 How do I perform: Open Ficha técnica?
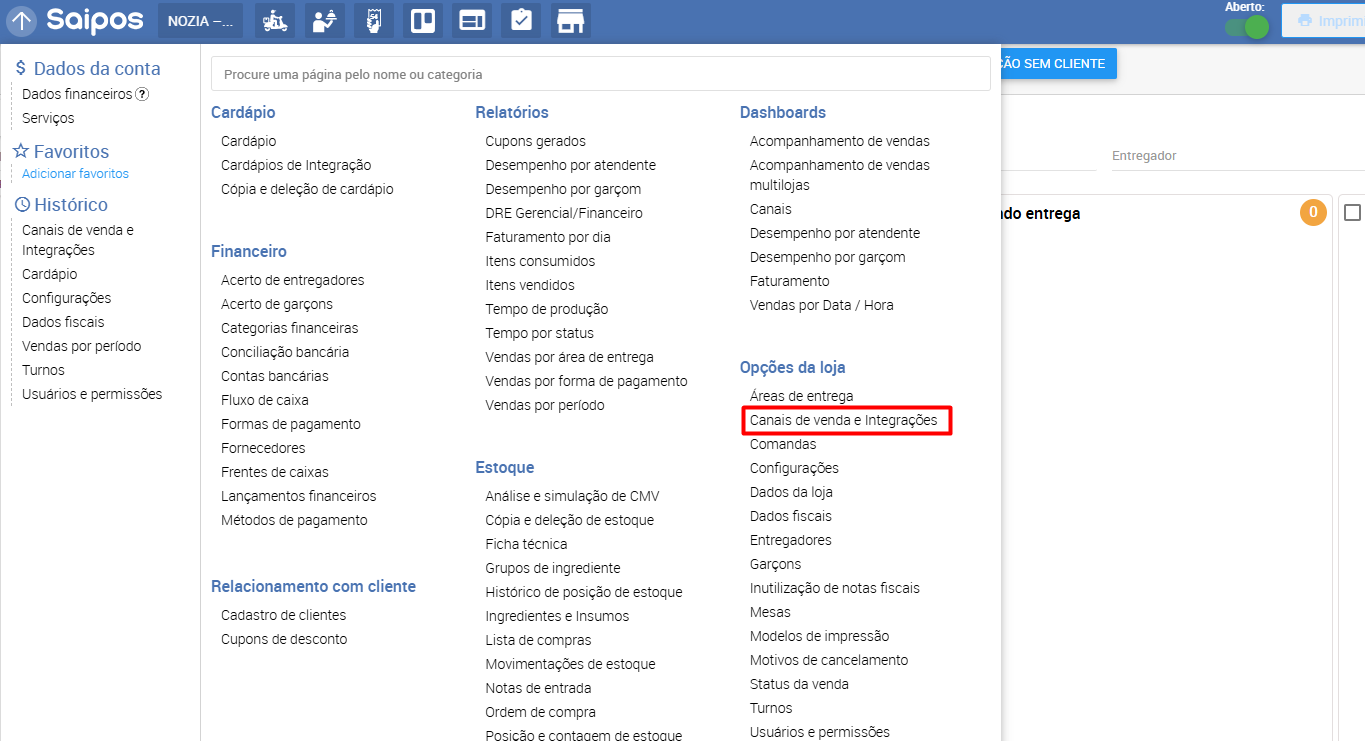pyautogui.click(x=526, y=544)
